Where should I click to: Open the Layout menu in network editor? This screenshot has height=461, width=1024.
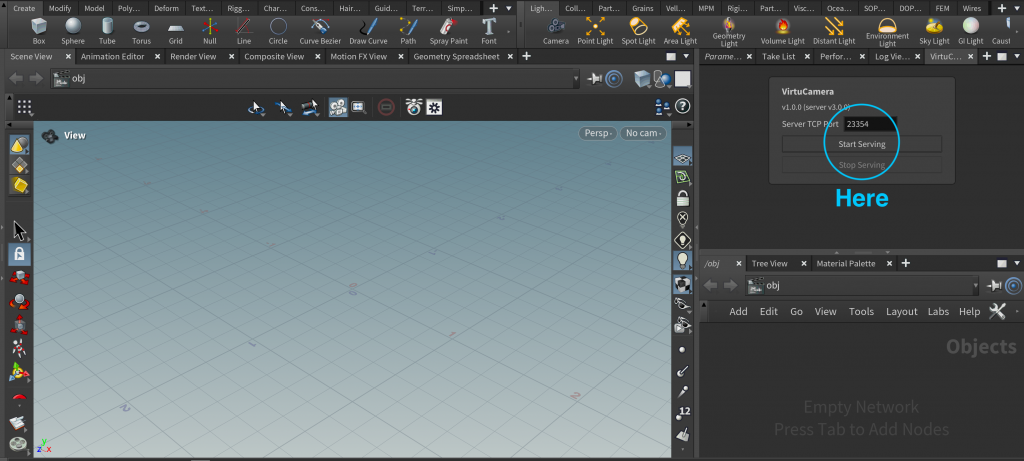coord(901,311)
